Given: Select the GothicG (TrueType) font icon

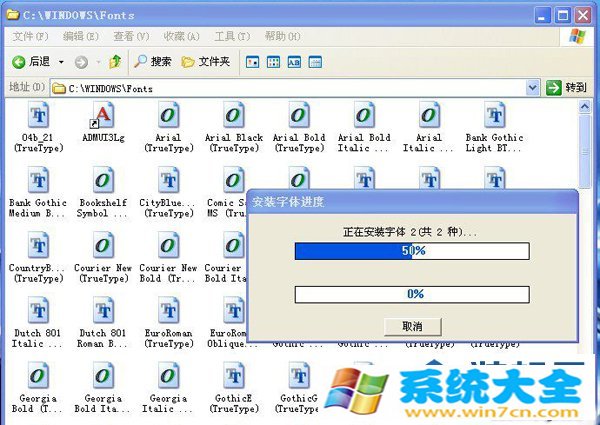Looking at the screenshot, I should click(298, 375).
